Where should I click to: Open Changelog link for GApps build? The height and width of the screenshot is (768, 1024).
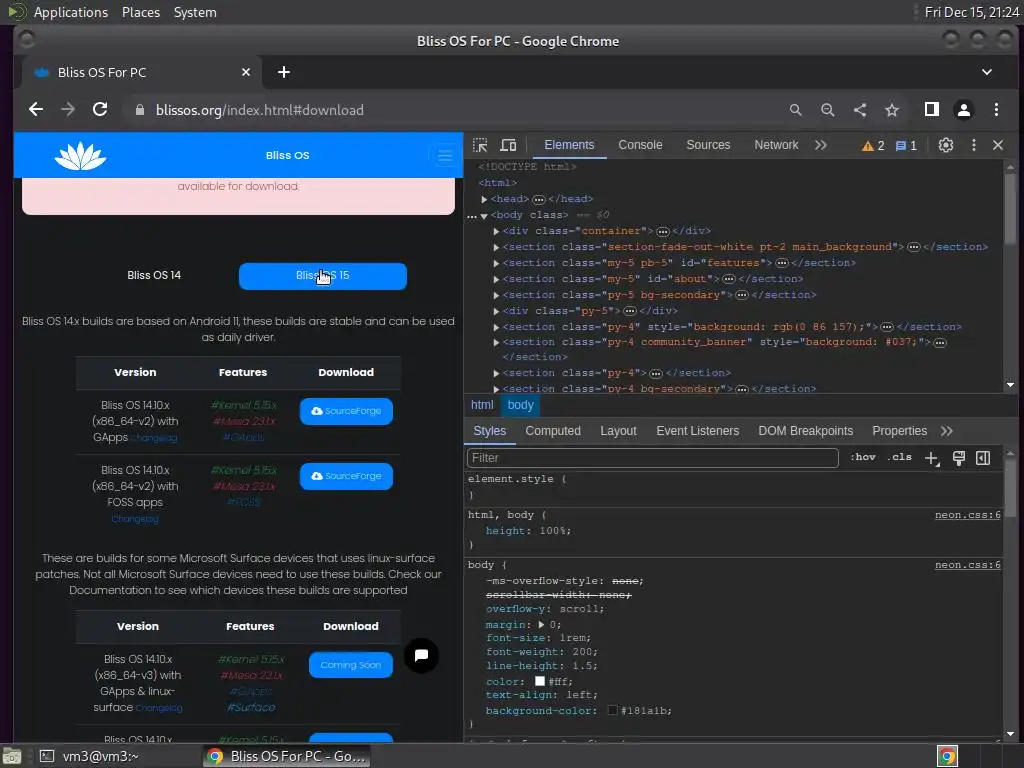[154, 438]
